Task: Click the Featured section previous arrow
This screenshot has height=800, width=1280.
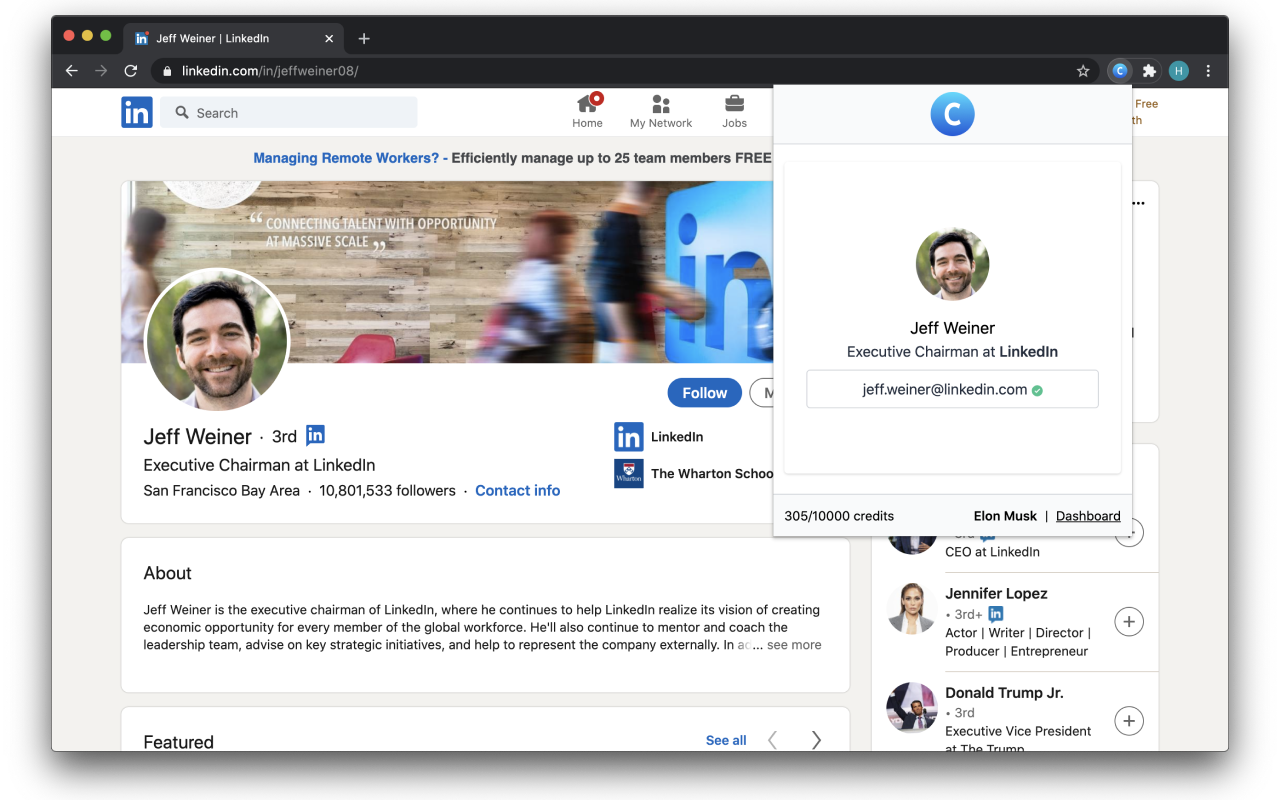Action: click(772, 740)
